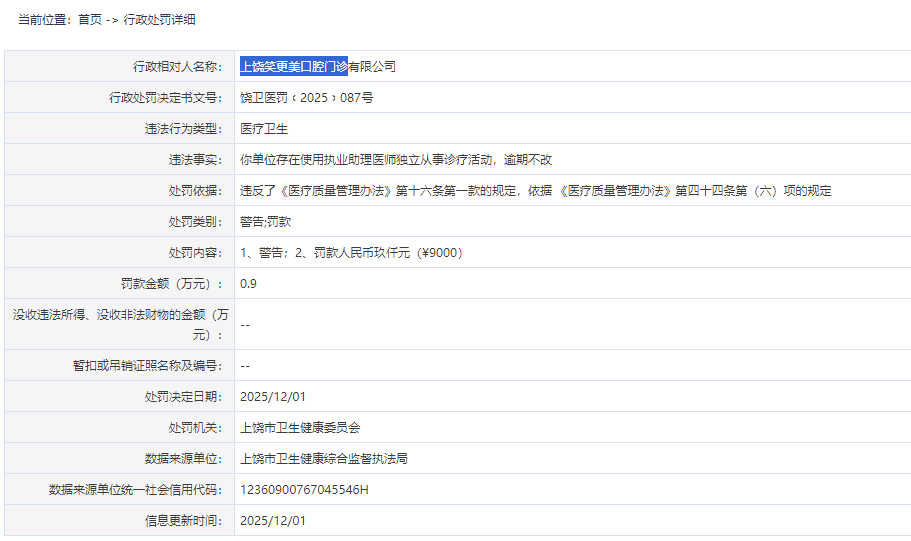Select the source unit 上饶市卫生健康综合监督执法局
Screen dimensions: 911x541
pos(324,458)
